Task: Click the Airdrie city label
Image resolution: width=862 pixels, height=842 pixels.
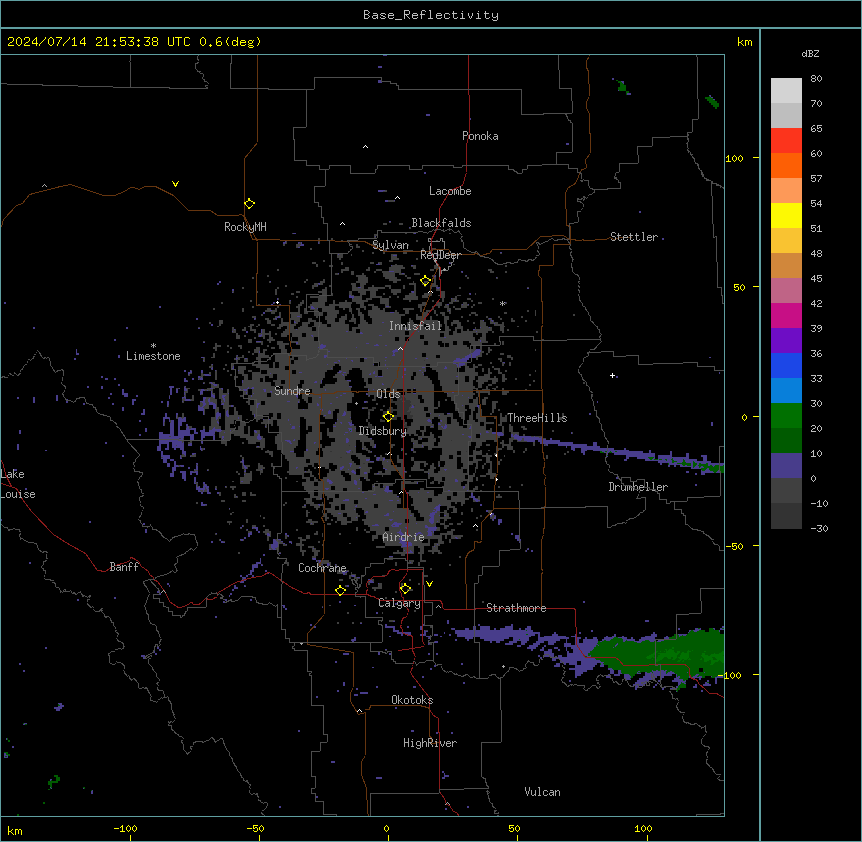Action: coord(403,537)
